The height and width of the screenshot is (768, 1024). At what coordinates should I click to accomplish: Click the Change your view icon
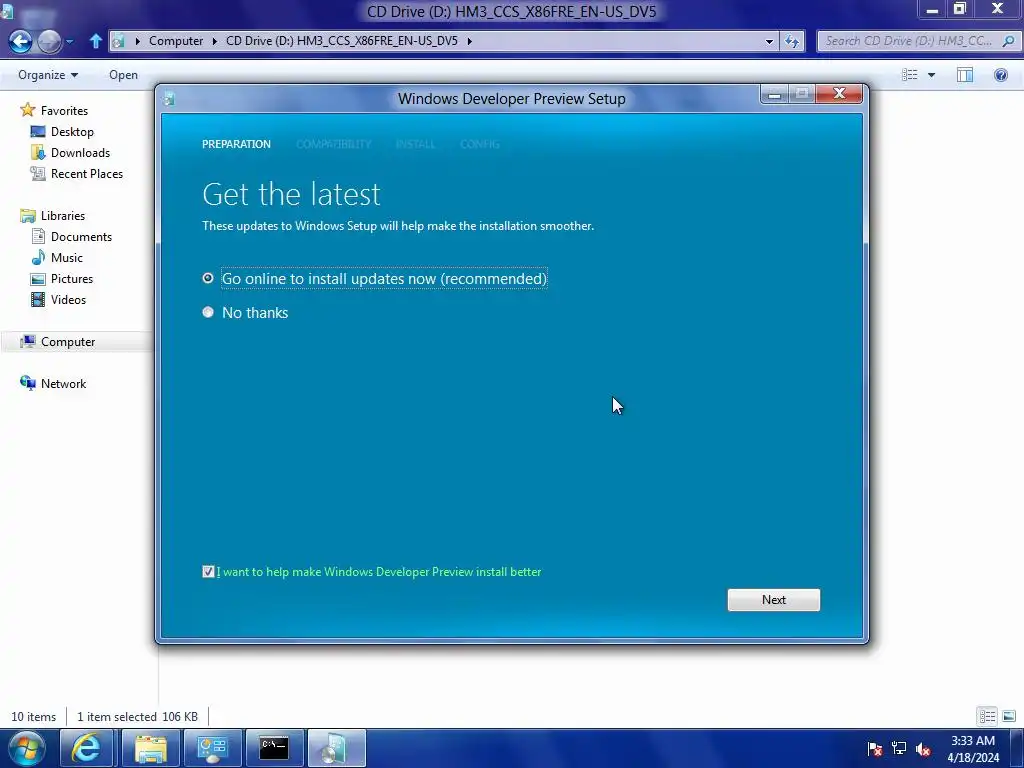910,75
